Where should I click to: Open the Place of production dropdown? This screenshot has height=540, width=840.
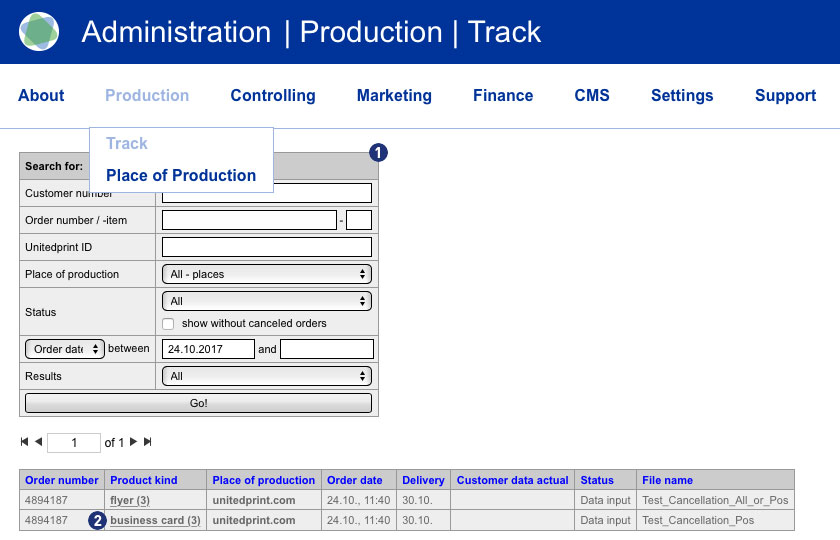click(x=266, y=274)
